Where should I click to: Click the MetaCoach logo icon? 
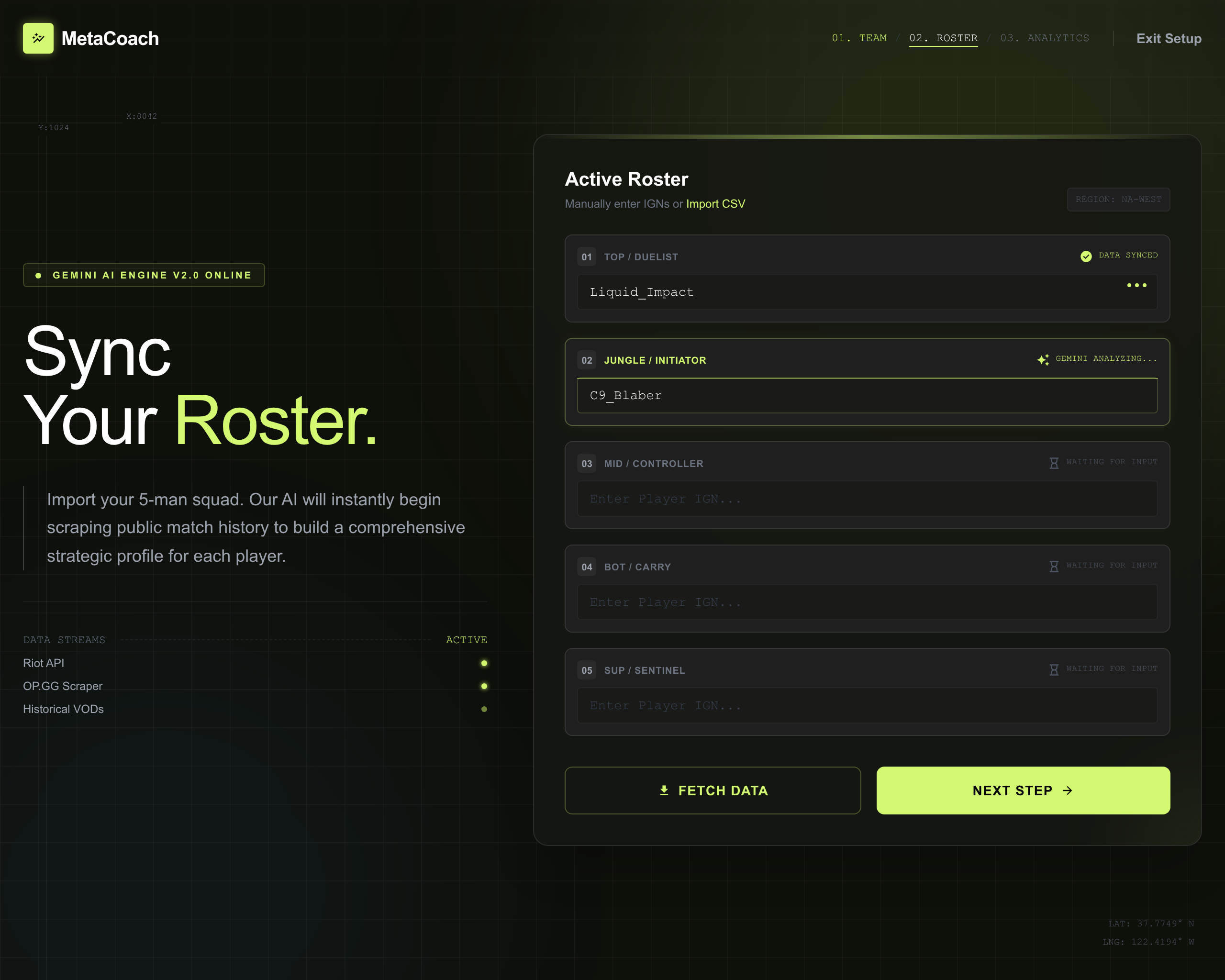tap(38, 38)
